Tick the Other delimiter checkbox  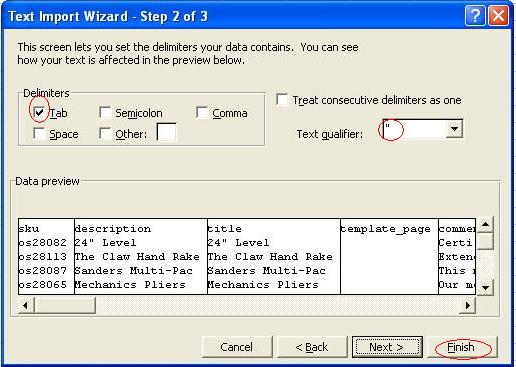click(x=105, y=134)
